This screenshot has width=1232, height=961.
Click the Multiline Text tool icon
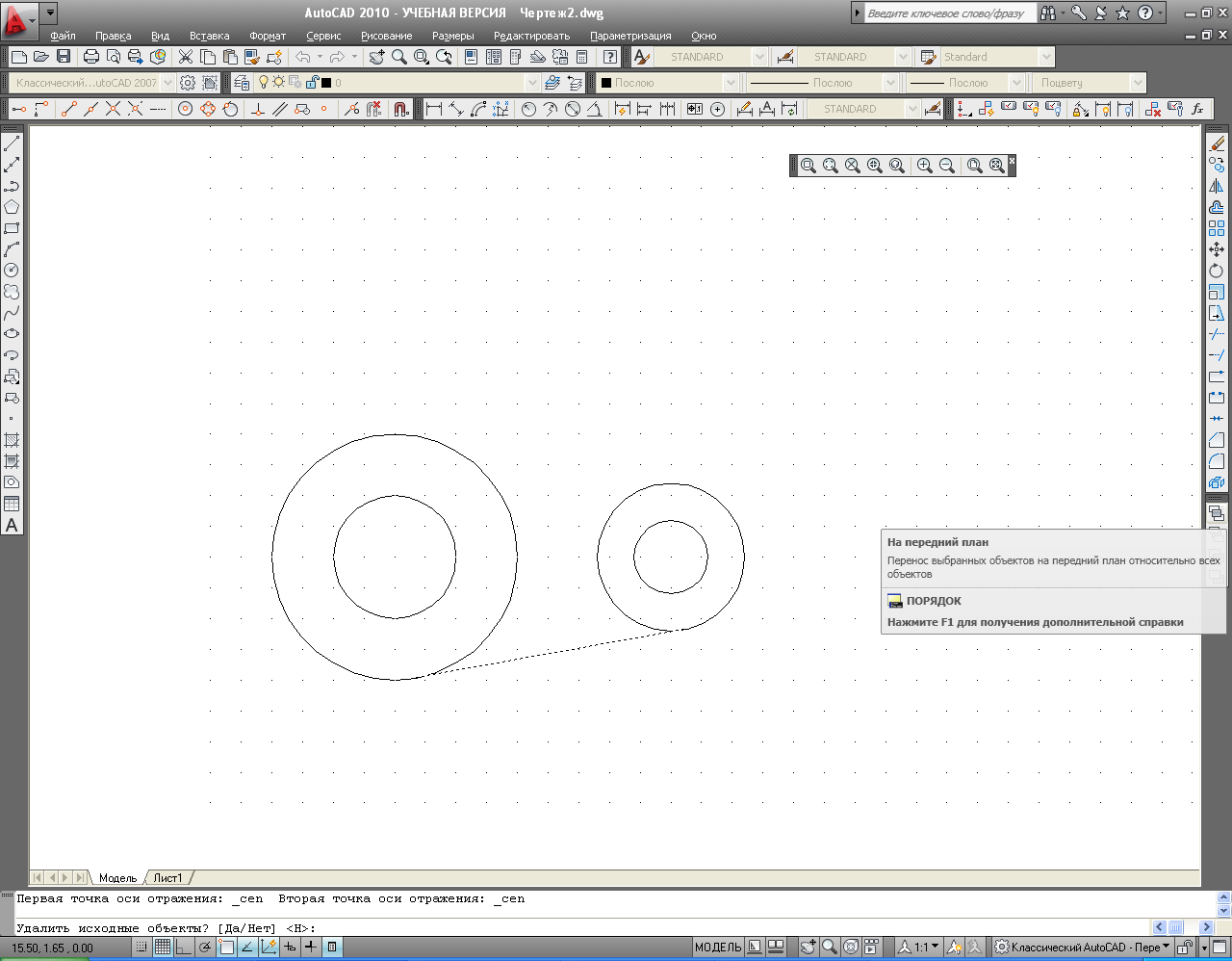pyautogui.click(x=12, y=526)
